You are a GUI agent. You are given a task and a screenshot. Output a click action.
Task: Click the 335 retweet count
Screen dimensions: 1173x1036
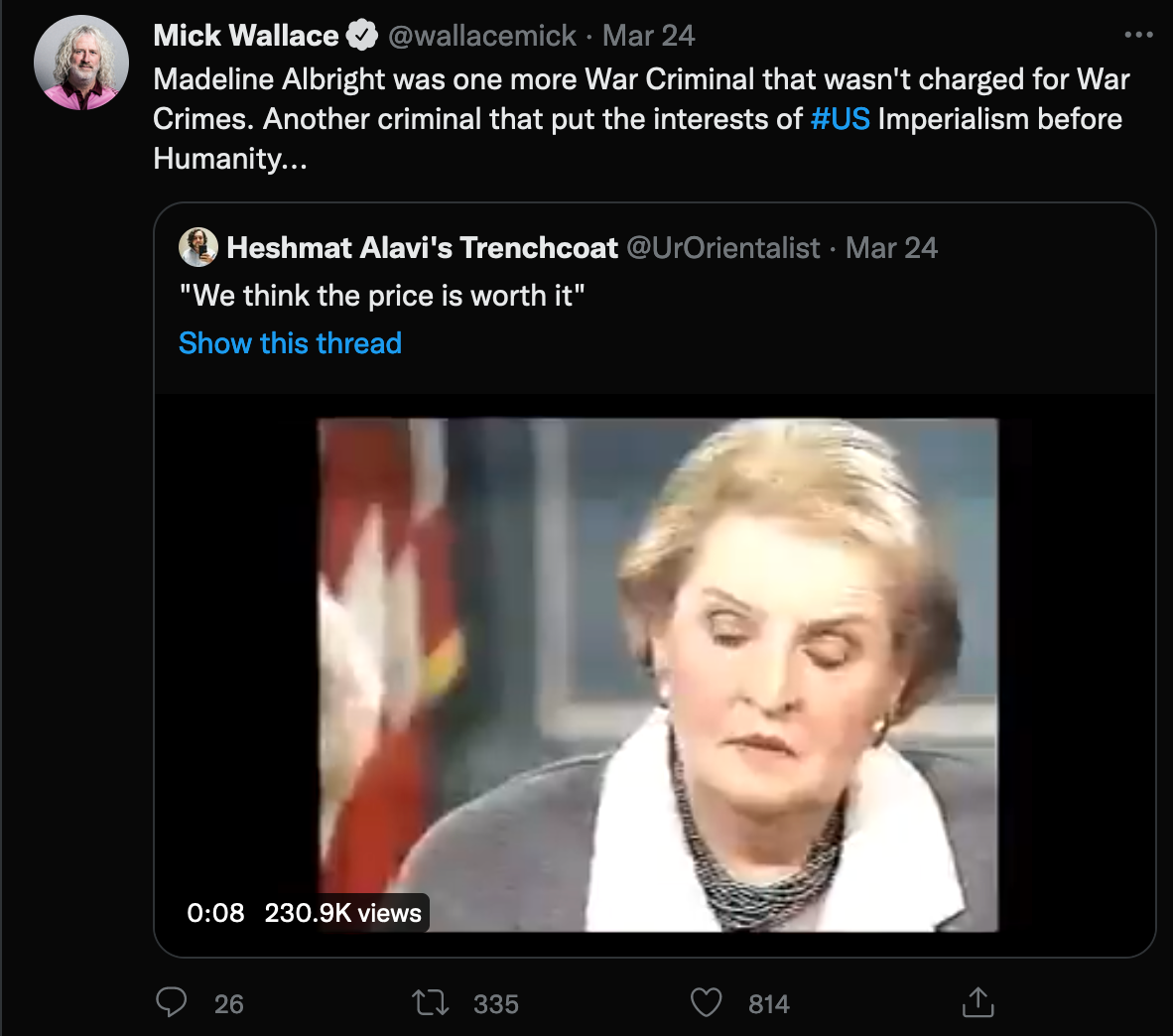[496, 1004]
